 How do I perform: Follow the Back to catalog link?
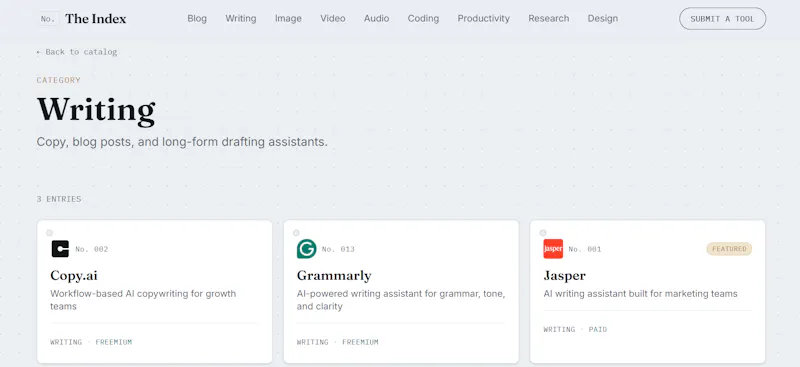point(77,52)
